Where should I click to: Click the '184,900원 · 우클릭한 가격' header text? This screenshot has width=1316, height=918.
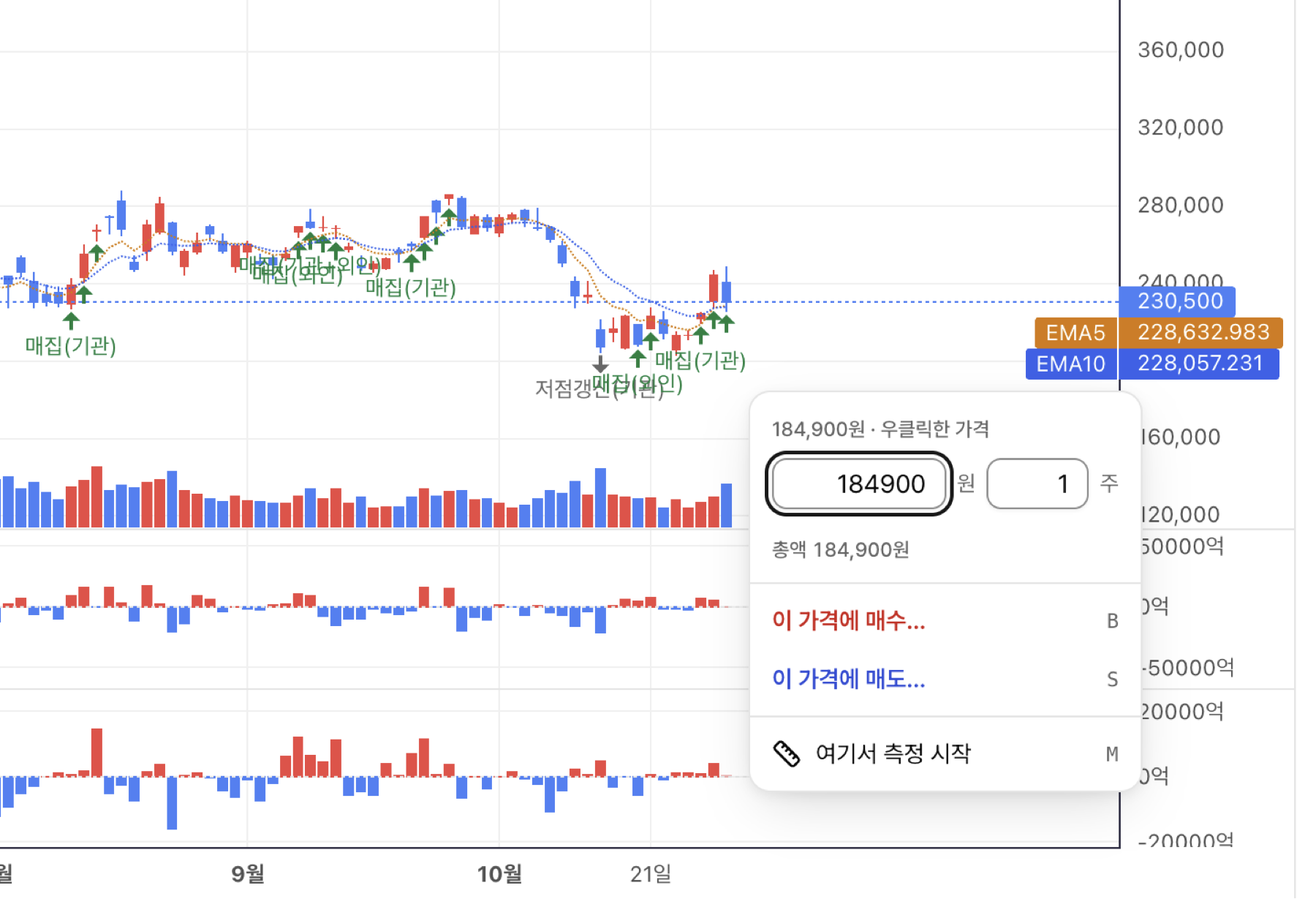(880, 429)
